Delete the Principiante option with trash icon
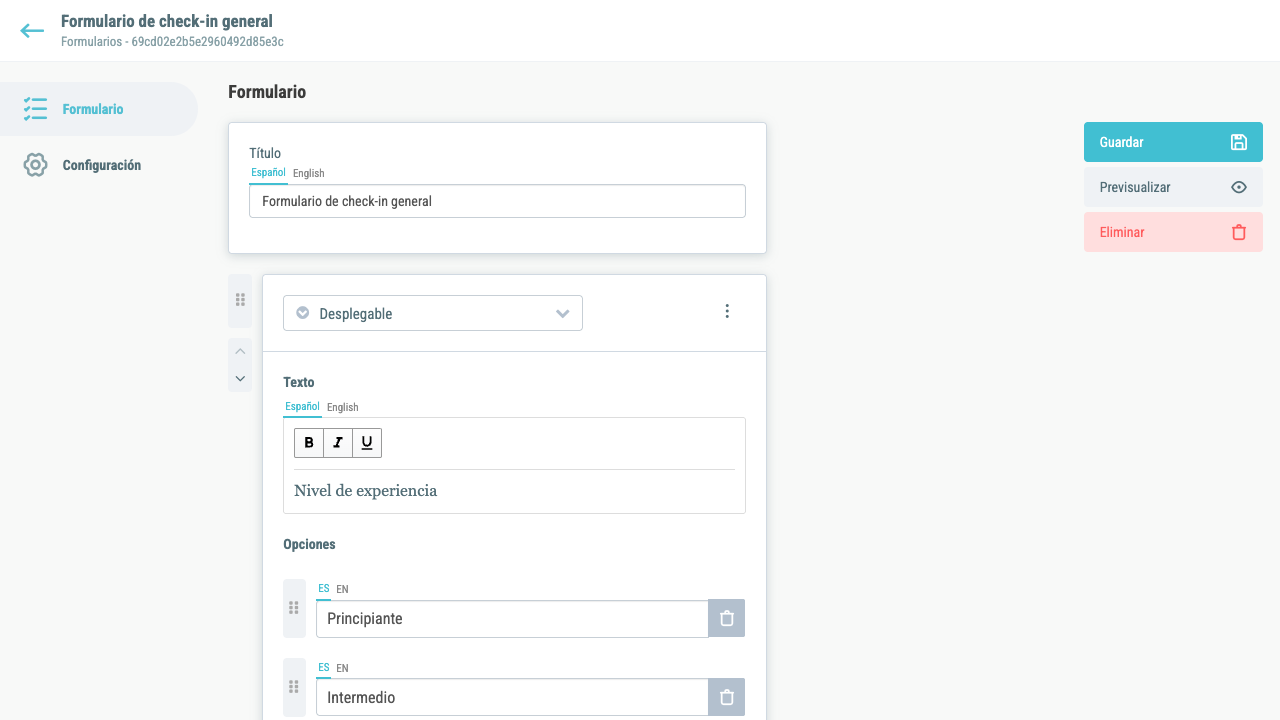Viewport: 1280px width, 720px height. 727,619
